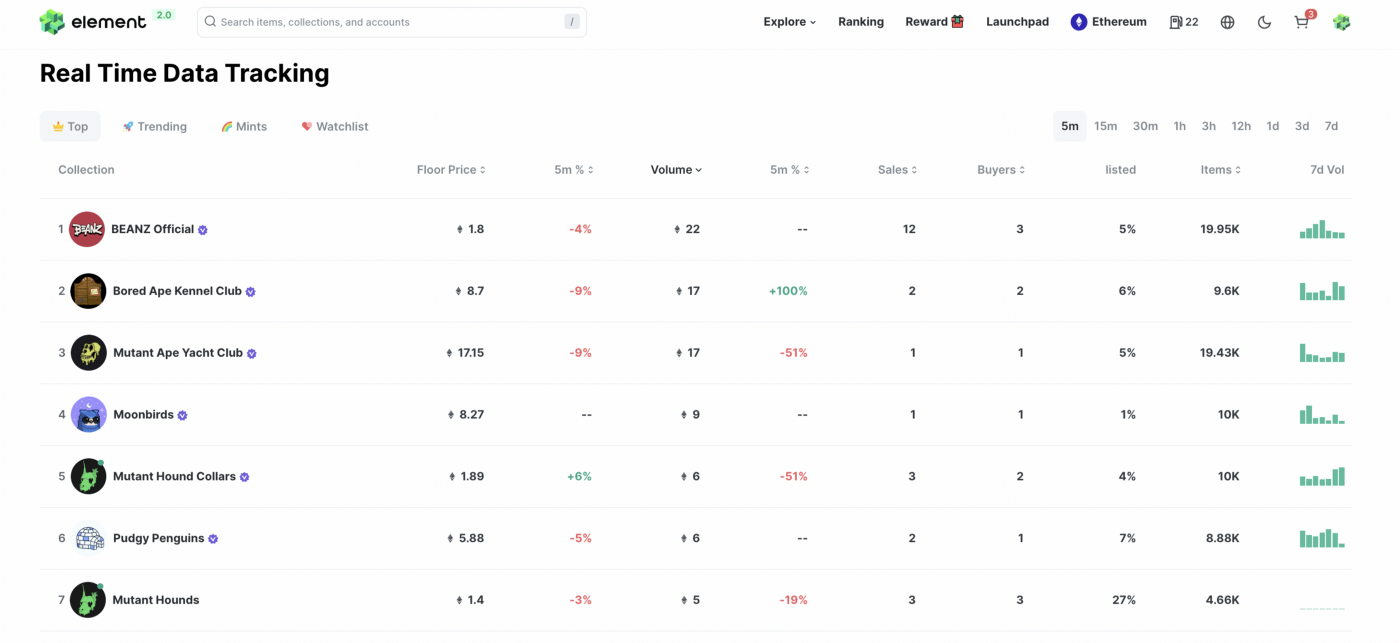Image resolution: width=1400 pixels, height=643 pixels.
Task: Focus the search items and collections field
Action: click(x=391, y=22)
